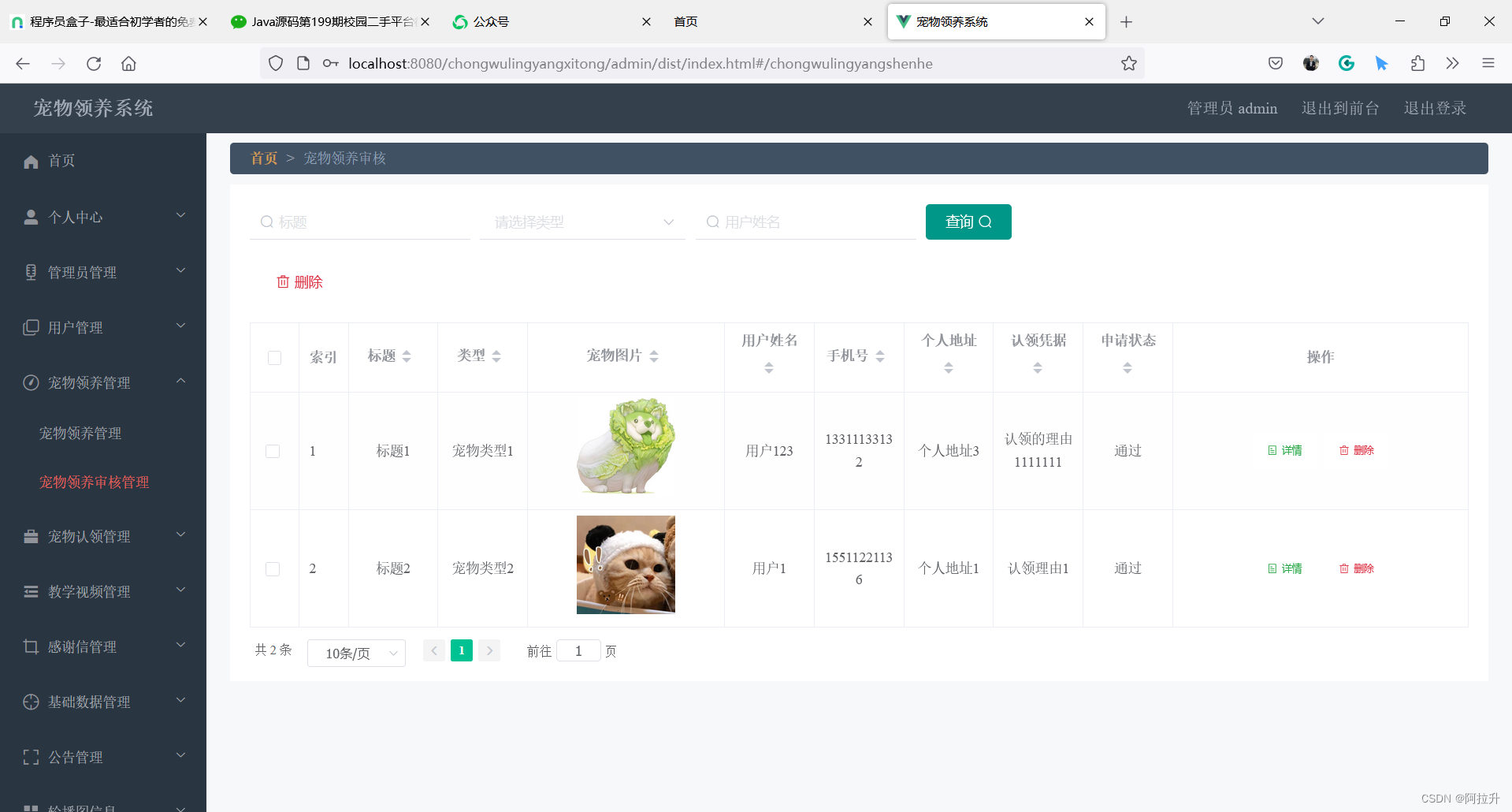
Task: Click the 用户姓名 search input field
Action: click(805, 222)
